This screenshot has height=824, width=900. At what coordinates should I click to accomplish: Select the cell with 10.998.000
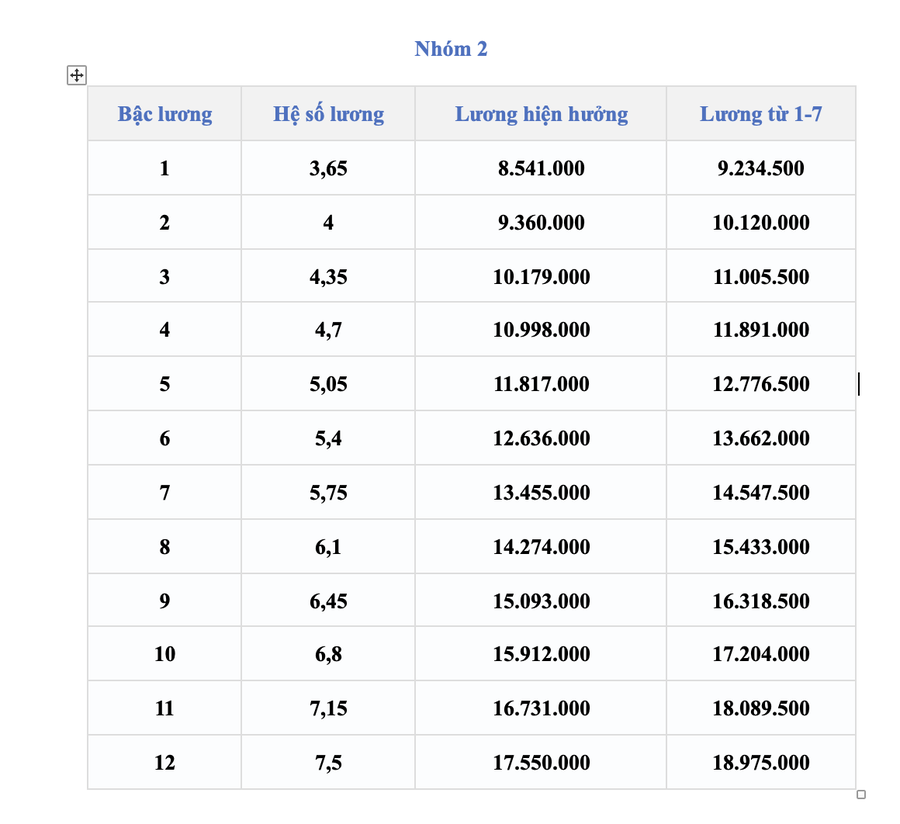(x=541, y=329)
